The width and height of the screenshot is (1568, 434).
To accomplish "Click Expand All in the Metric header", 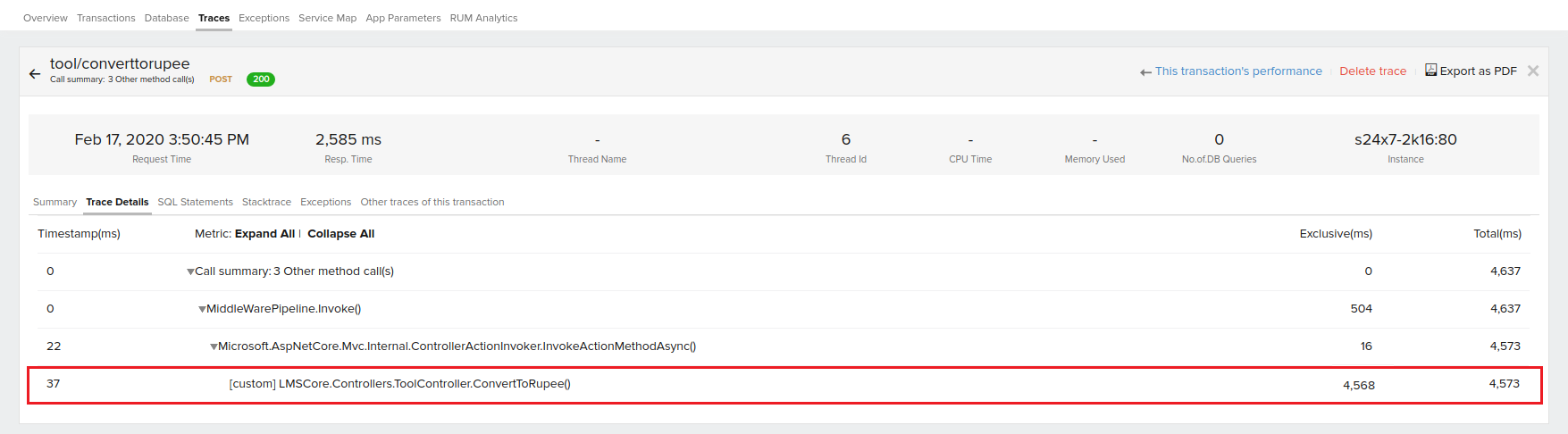I will [x=264, y=234].
